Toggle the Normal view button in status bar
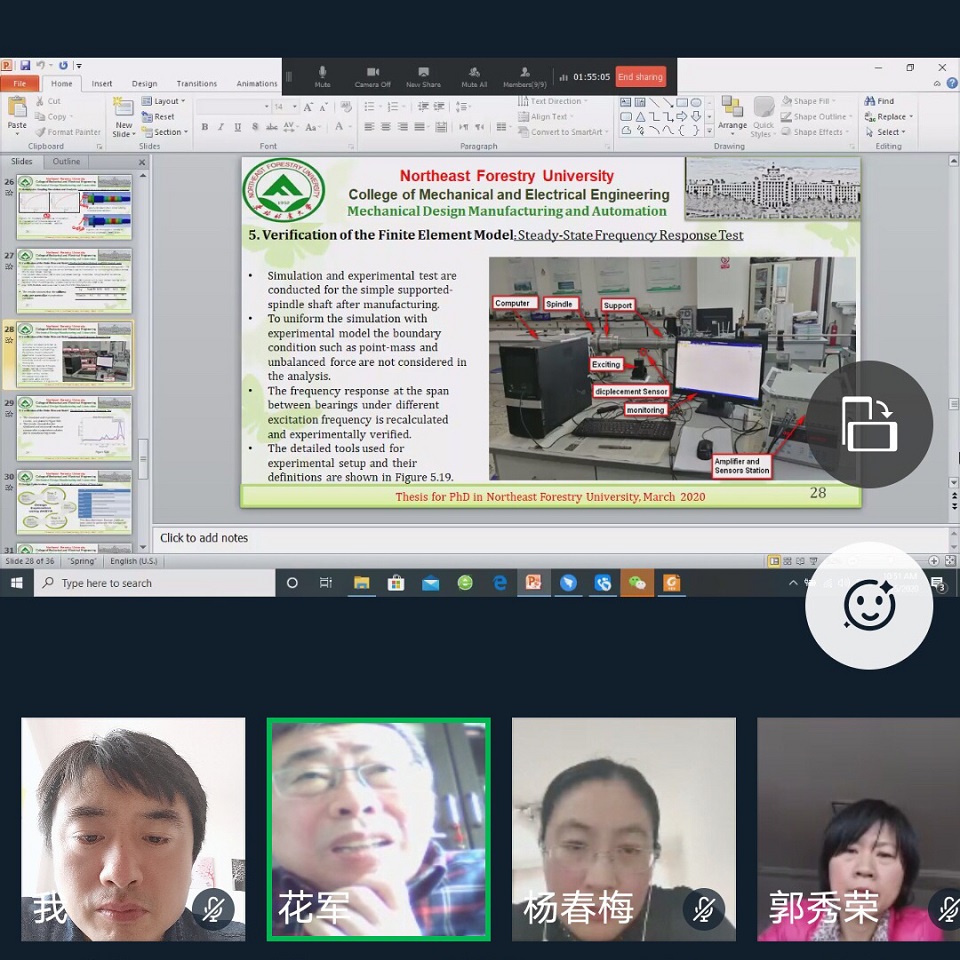The image size is (960, 960). pos(774,561)
